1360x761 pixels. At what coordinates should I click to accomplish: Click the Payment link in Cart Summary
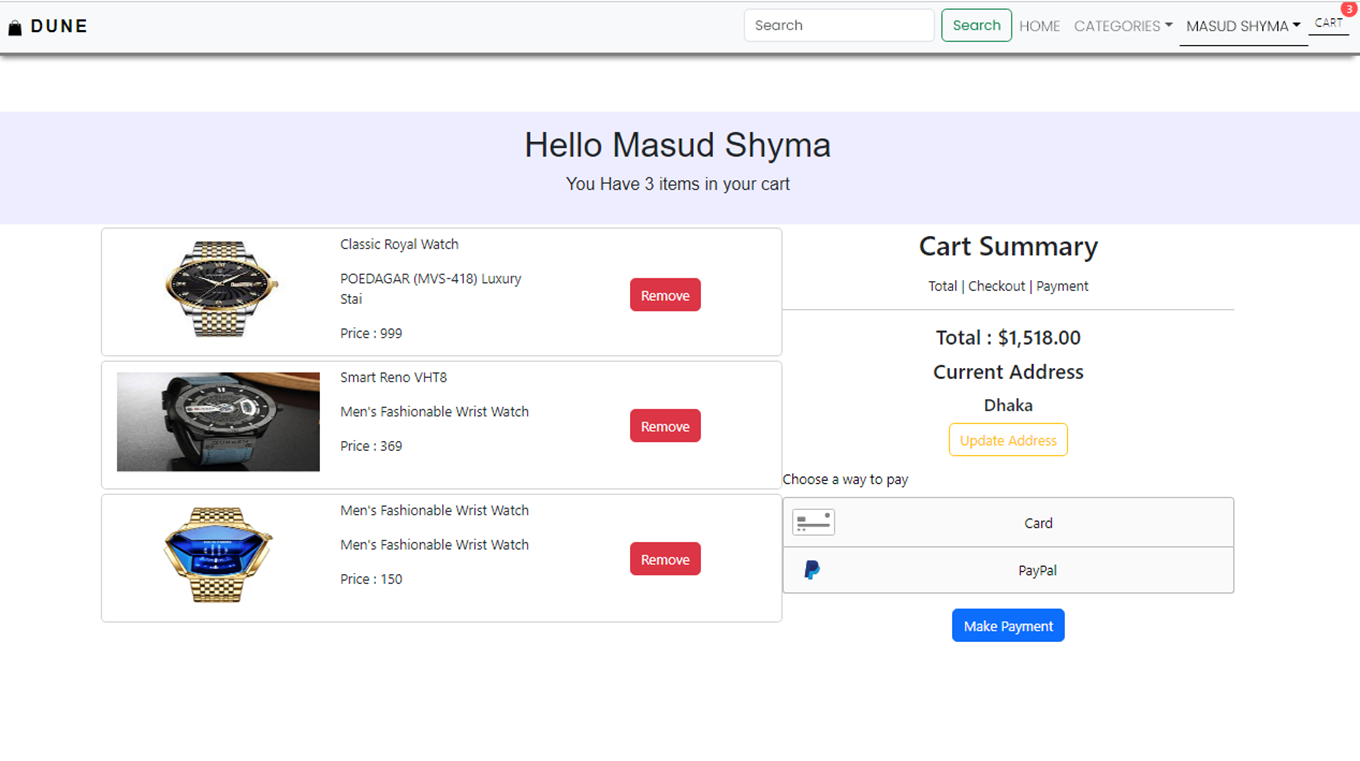[x=1062, y=286]
